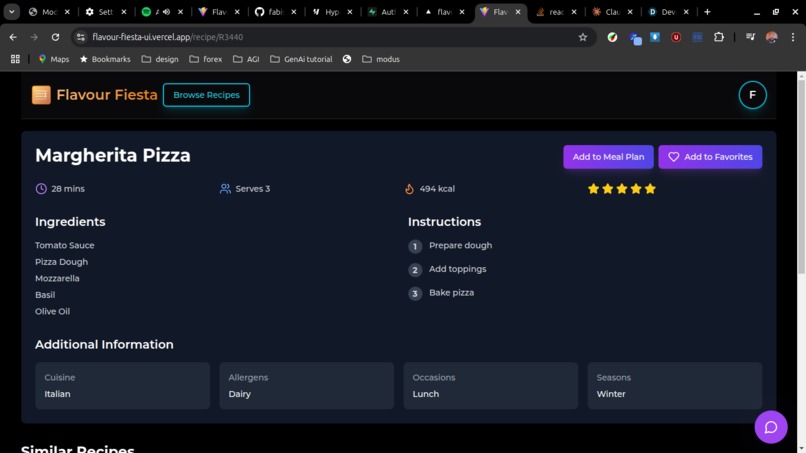This screenshot has height=453, width=806.
Task: Open the GenAi tutorial bookmarks folder
Action: pyautogui.click(x=301, y=59)
